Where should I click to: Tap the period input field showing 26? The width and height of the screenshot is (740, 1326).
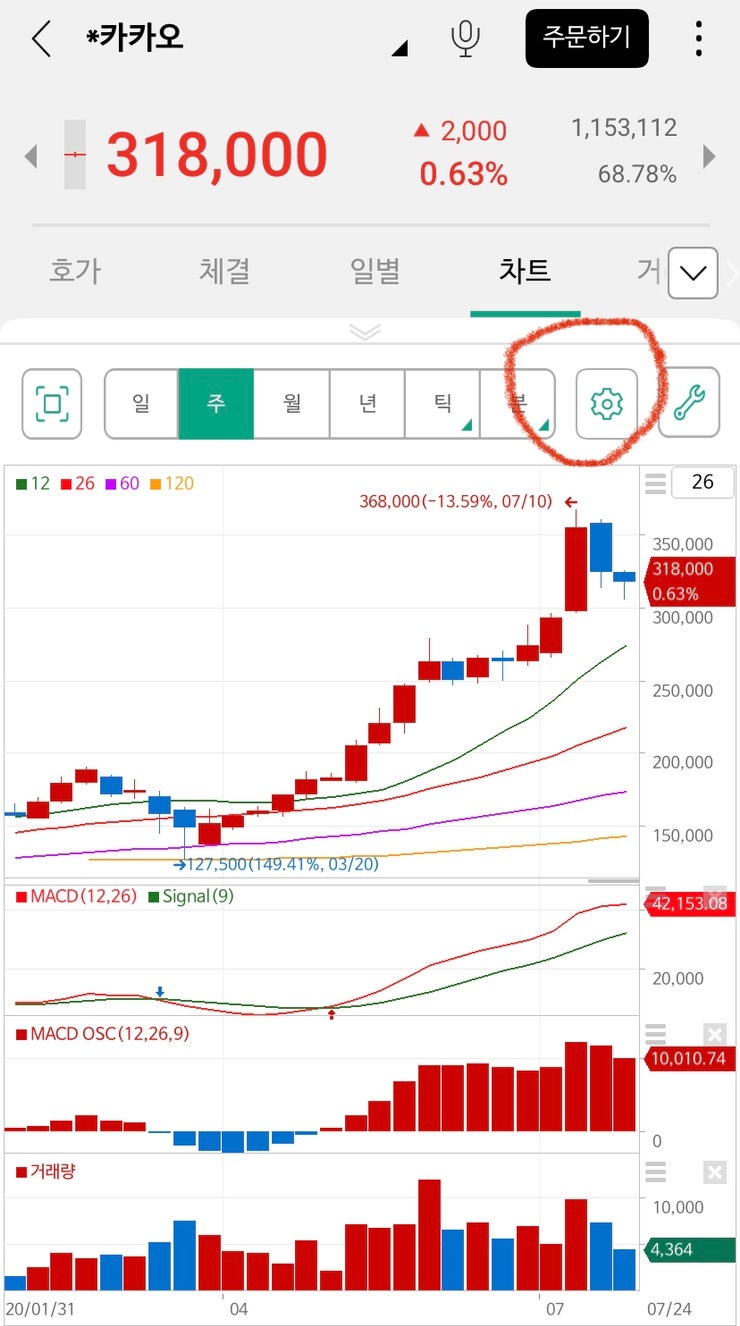click(x=702, y=482)
